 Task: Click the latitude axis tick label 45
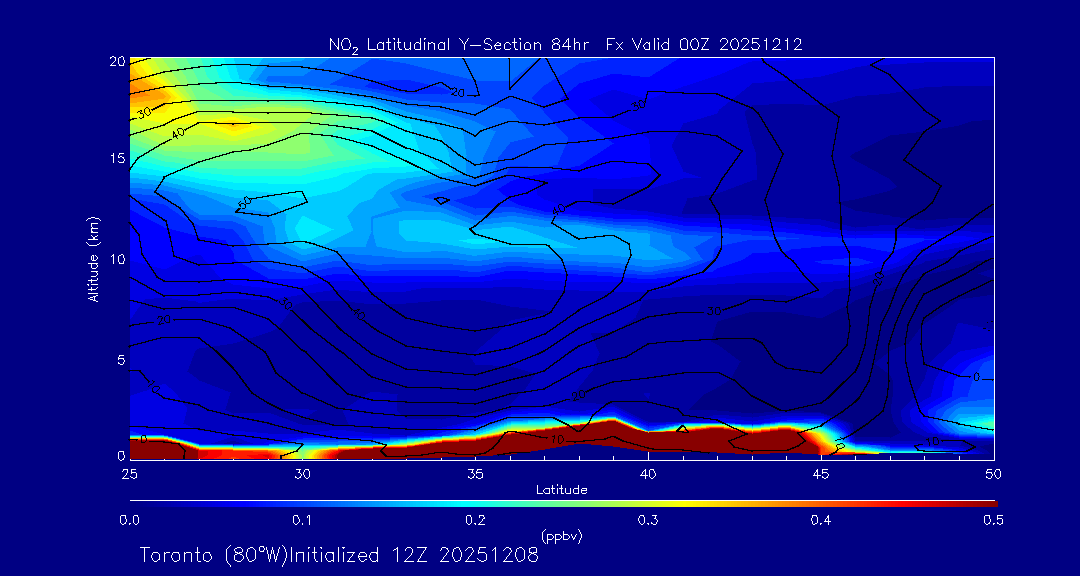coord(821,474)
